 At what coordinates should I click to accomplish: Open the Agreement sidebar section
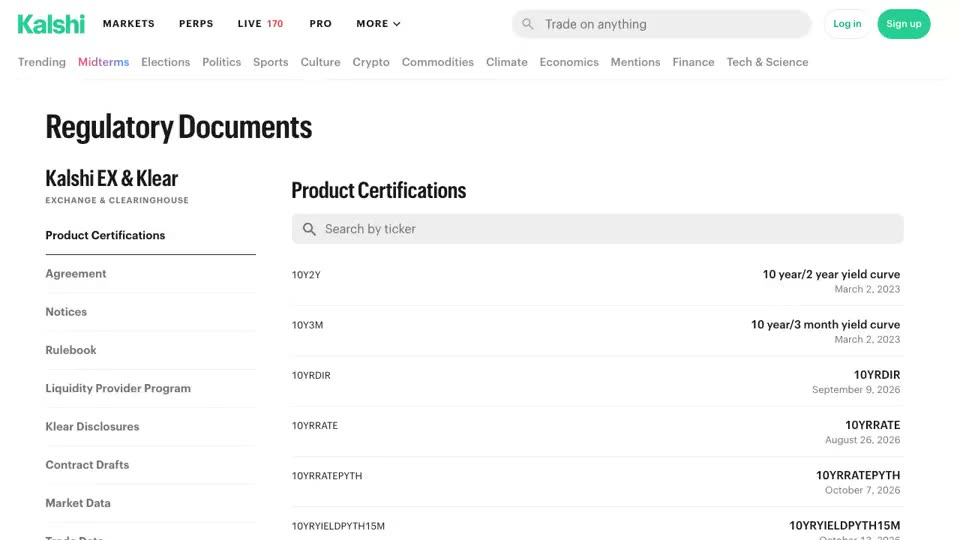[151, 274]
